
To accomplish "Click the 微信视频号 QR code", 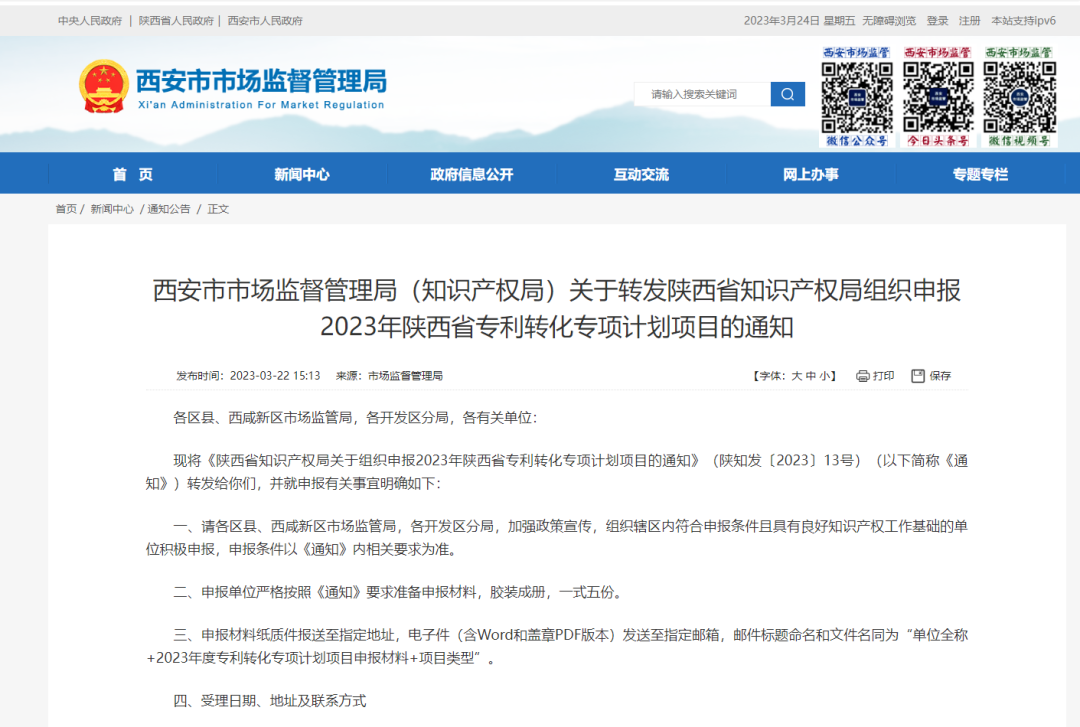I will (1019, 97).
